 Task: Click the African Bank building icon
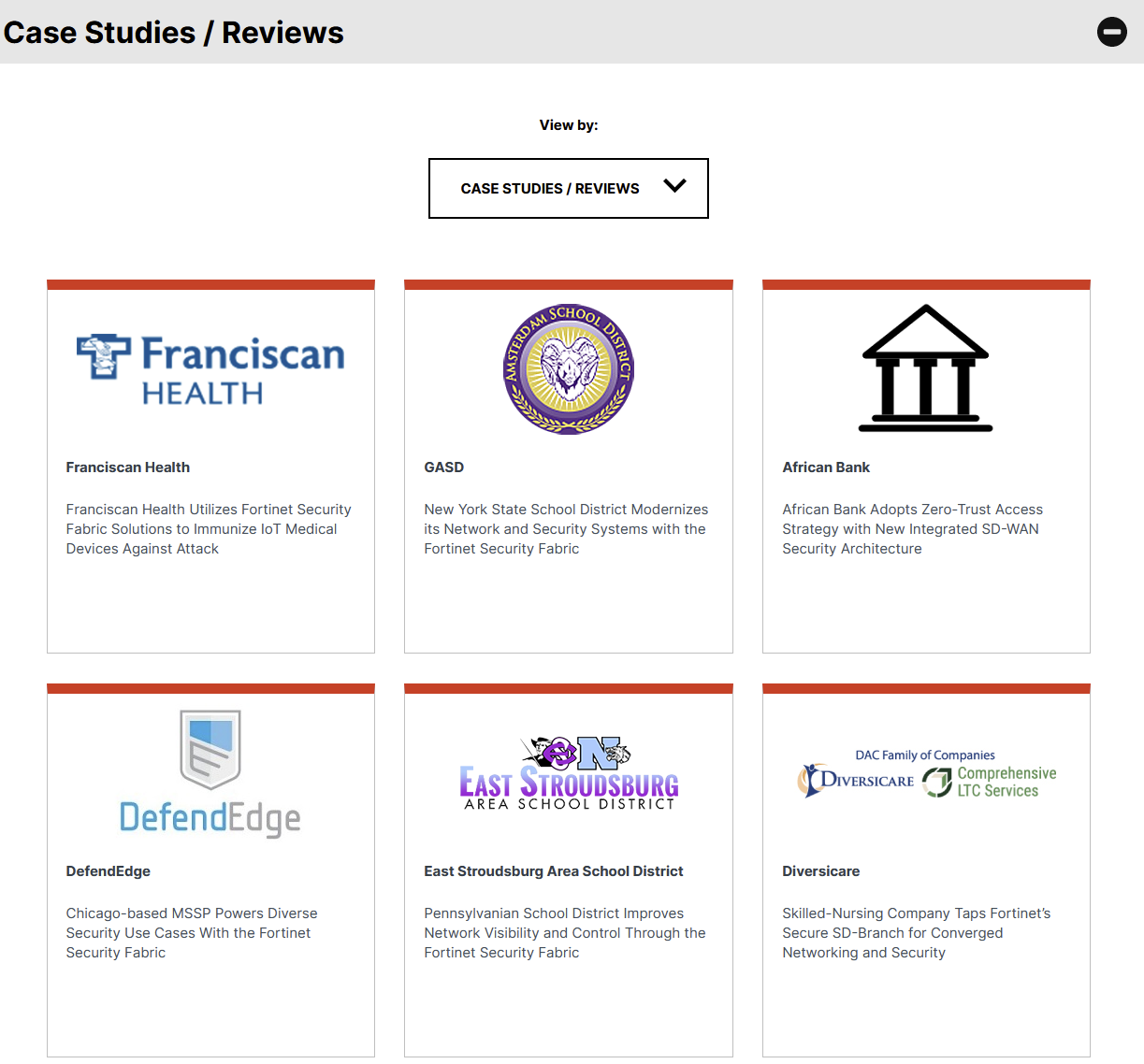[925, 368]
